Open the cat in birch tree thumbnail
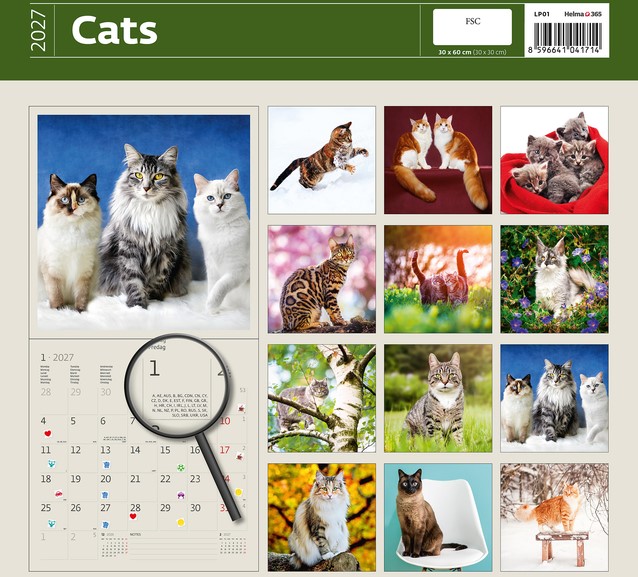Screen dimensions: 638x577 tap(322, 398)
